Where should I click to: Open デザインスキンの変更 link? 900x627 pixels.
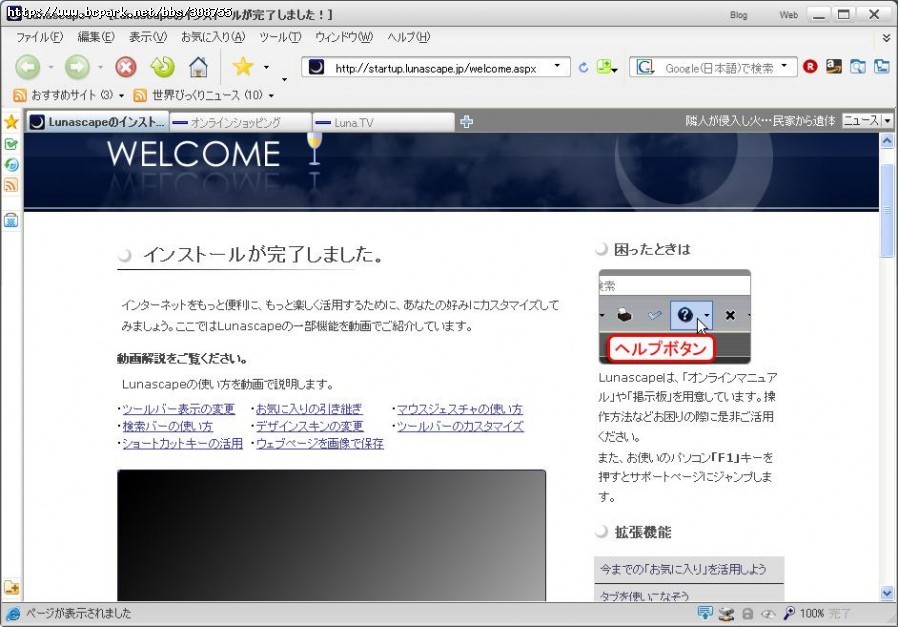[309, 426]
